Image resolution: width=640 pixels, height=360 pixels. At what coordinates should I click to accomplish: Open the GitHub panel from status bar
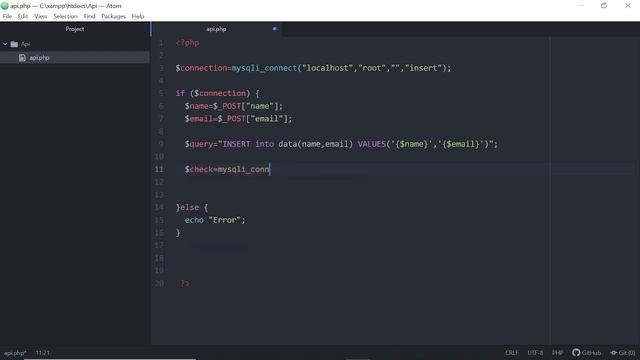tap(587, 353)
